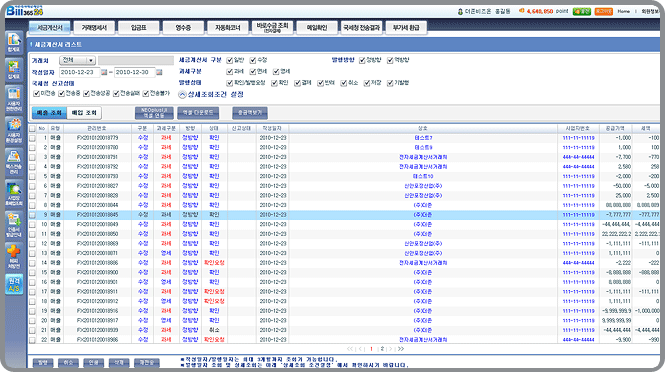665x372 pixels.
Task: Toggle the 수정 checkbox in 세금계산서 구분
Action: tap(253, 60)
